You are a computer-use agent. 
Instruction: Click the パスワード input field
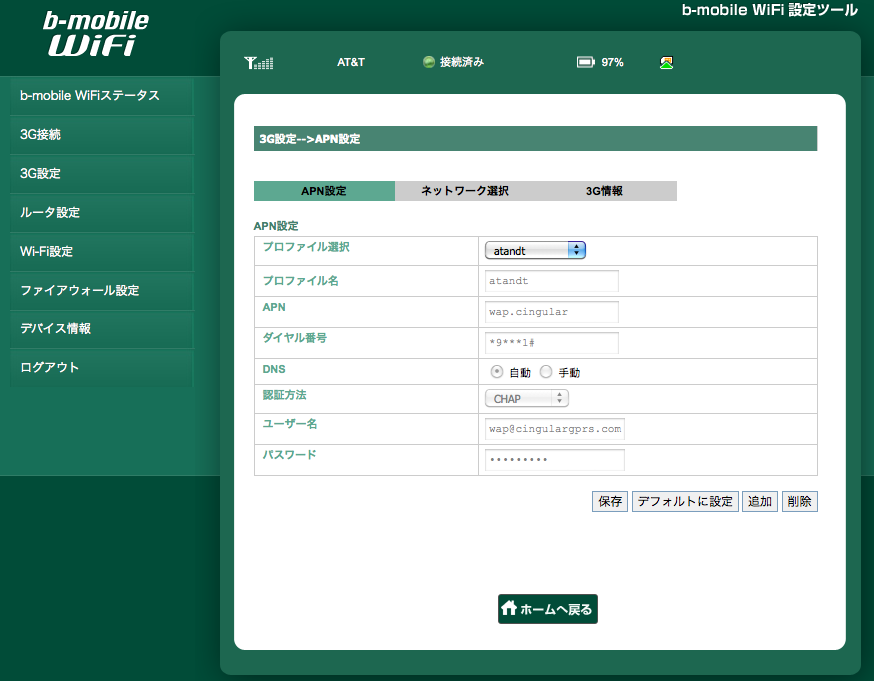(555, 460)
